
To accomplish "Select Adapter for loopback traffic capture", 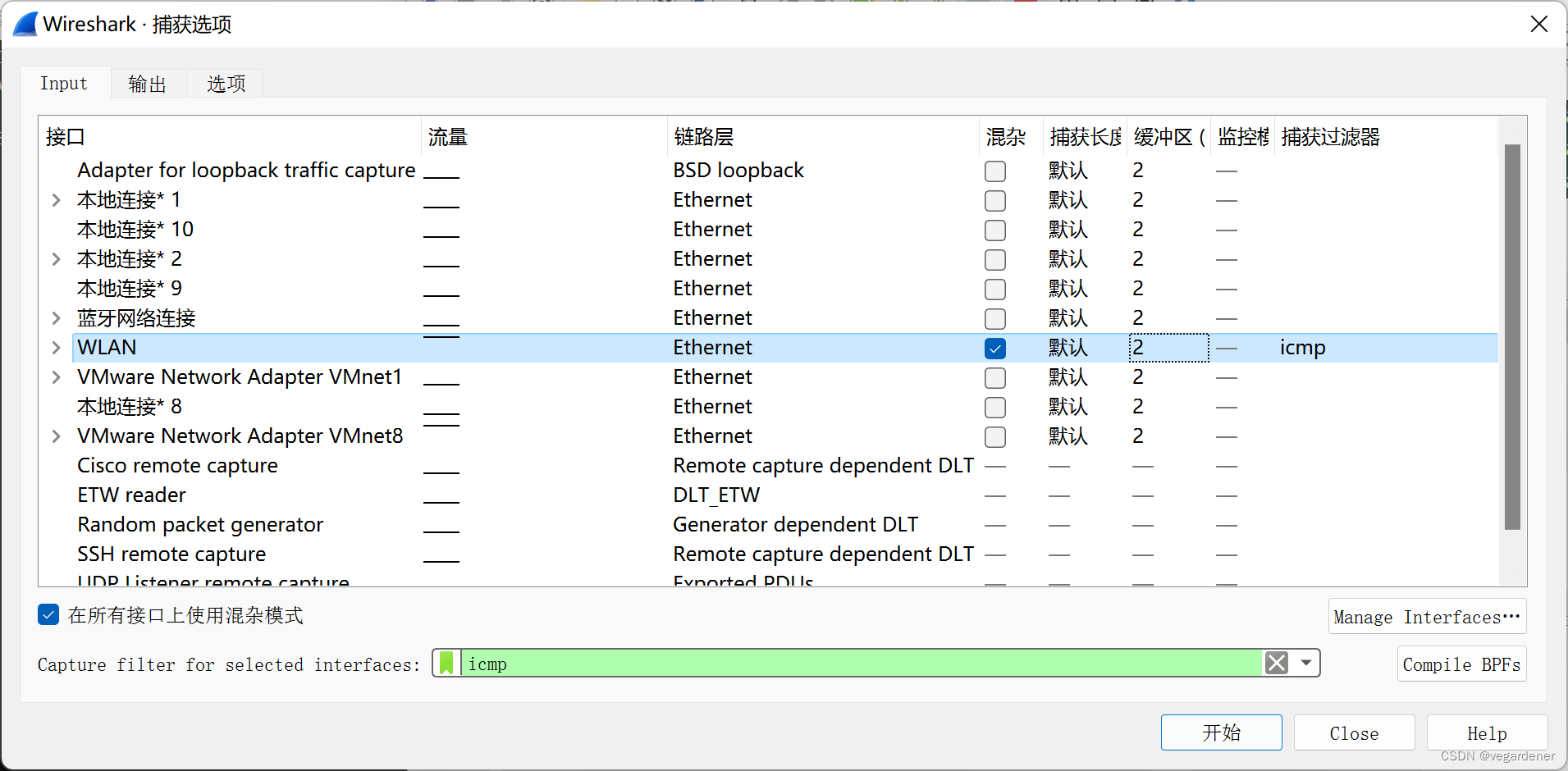I will pyautogui.click(x=246, y=171).
